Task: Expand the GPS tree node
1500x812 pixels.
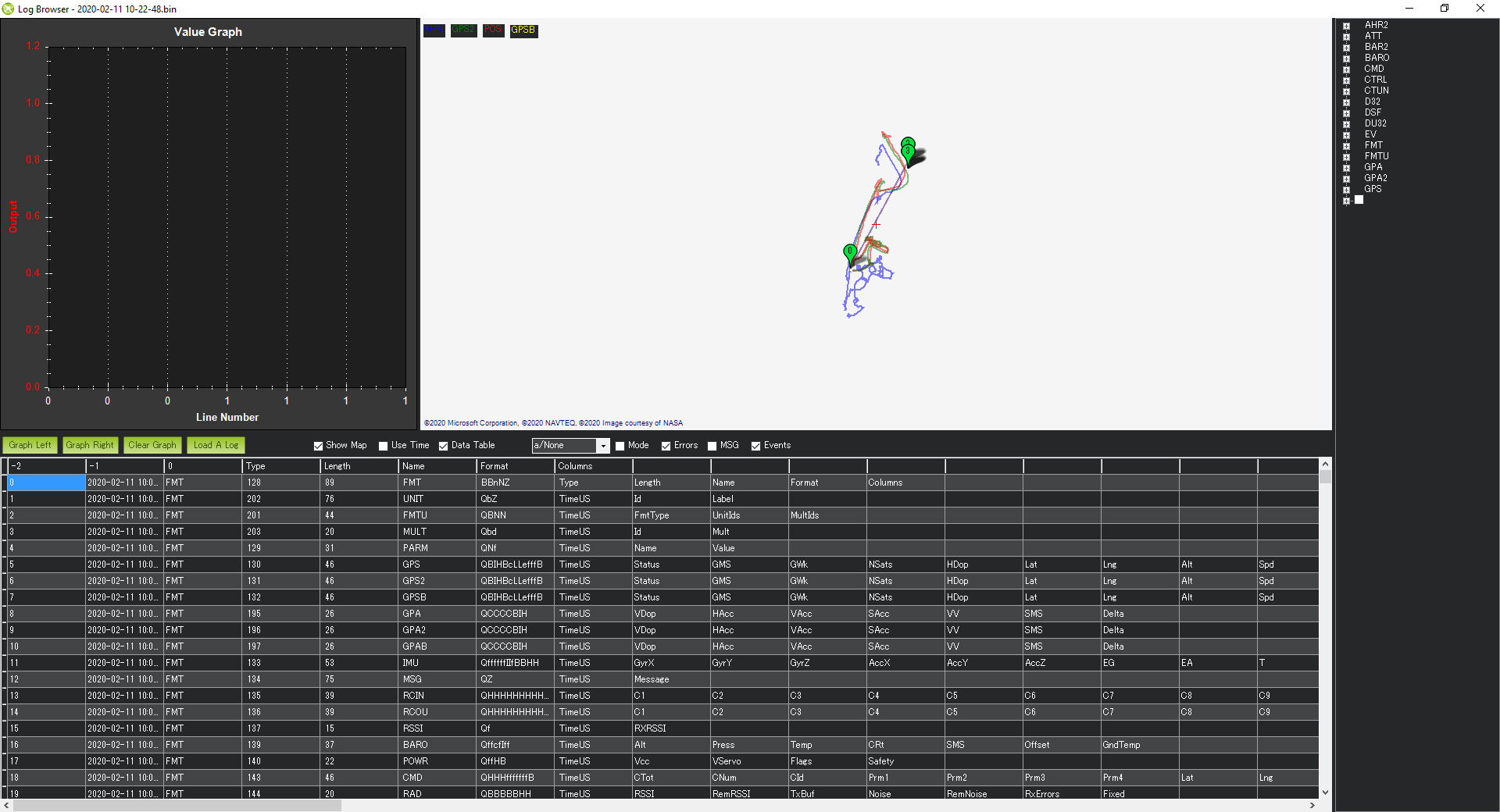Action: pos(1346,189)
